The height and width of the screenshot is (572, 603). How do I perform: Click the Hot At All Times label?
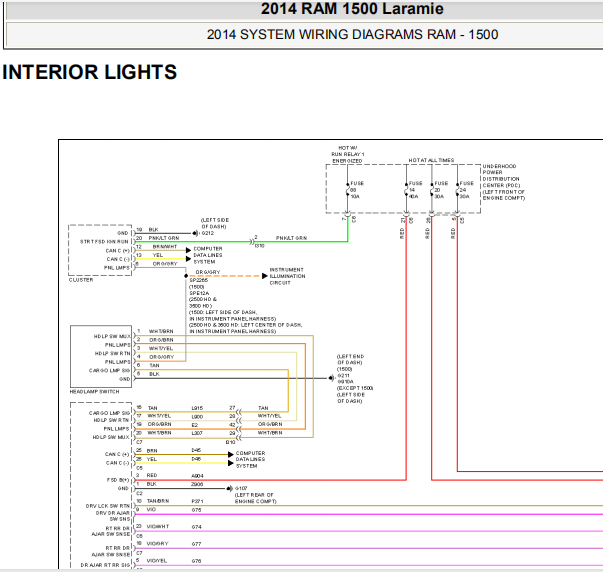point(431,160)
